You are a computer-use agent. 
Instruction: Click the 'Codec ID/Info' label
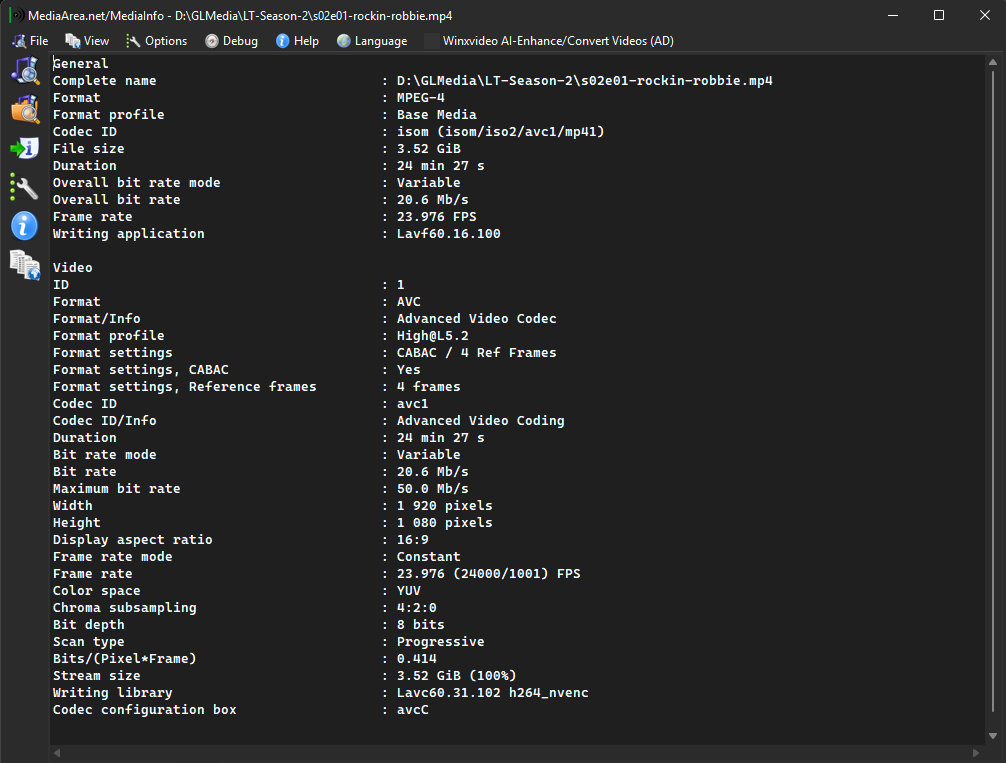click(x=105, y=421)
